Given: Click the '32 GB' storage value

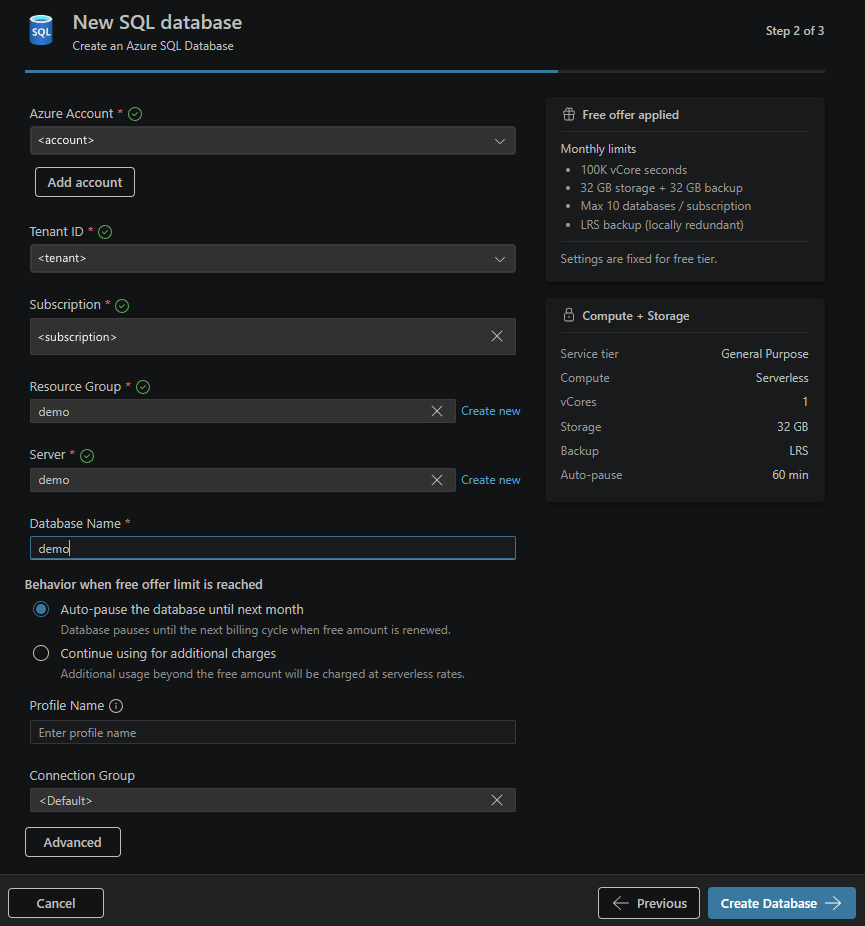Looking at the screenshot, I should (792, 426).
